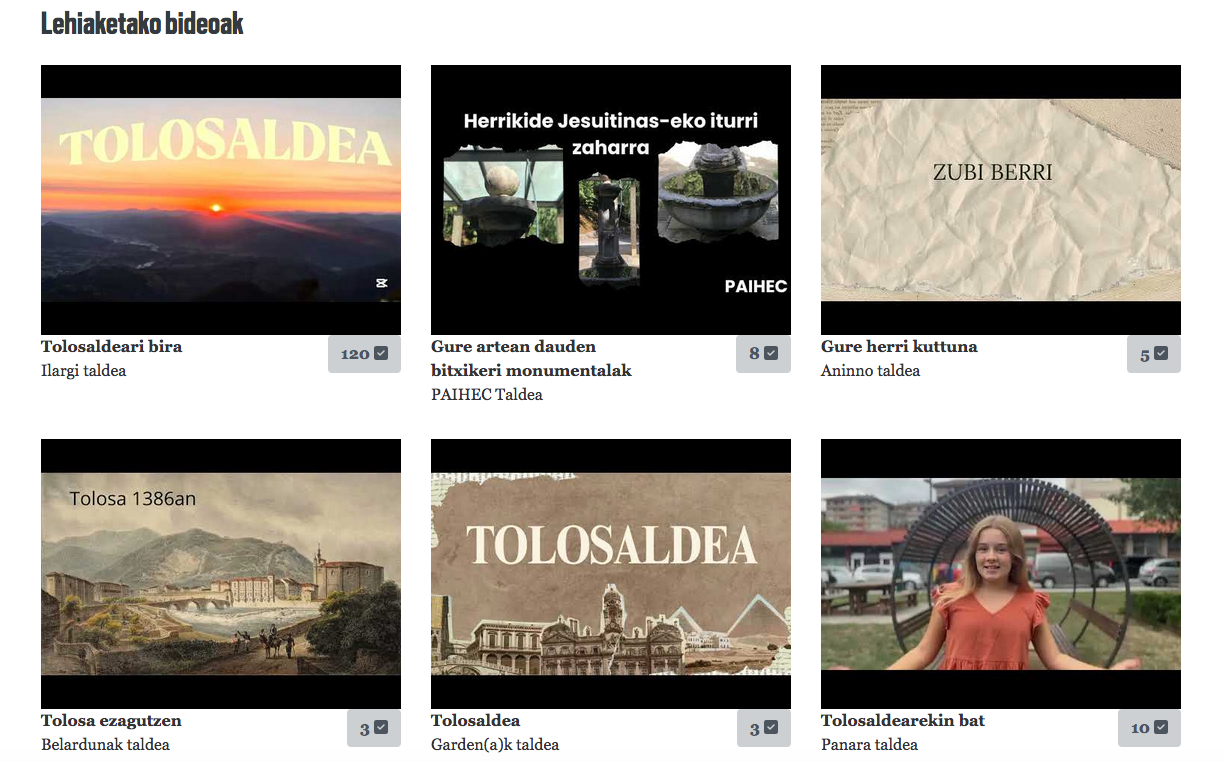The image size is (1225, 762).
Task: Play the Herrikide Jesuitinas-eko iturri zaharra video
Action: click(611, 200)
